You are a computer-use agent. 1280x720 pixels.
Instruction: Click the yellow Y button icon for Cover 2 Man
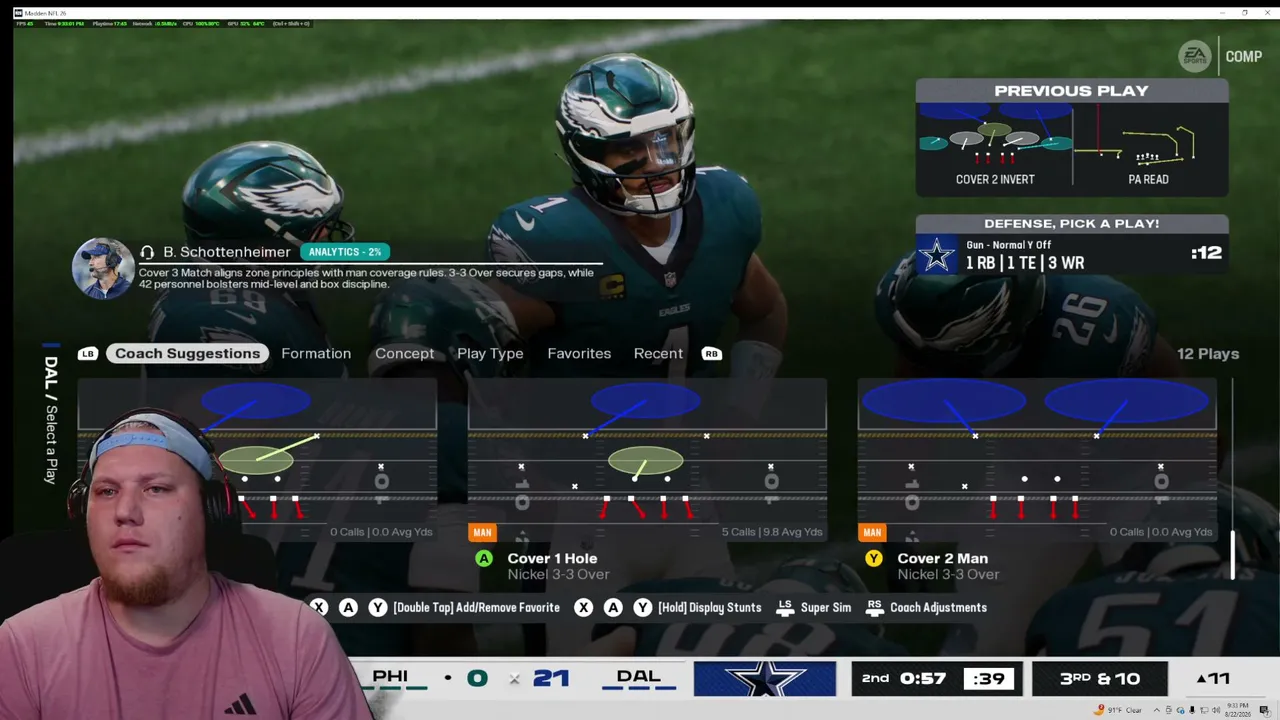pos(874,559)
